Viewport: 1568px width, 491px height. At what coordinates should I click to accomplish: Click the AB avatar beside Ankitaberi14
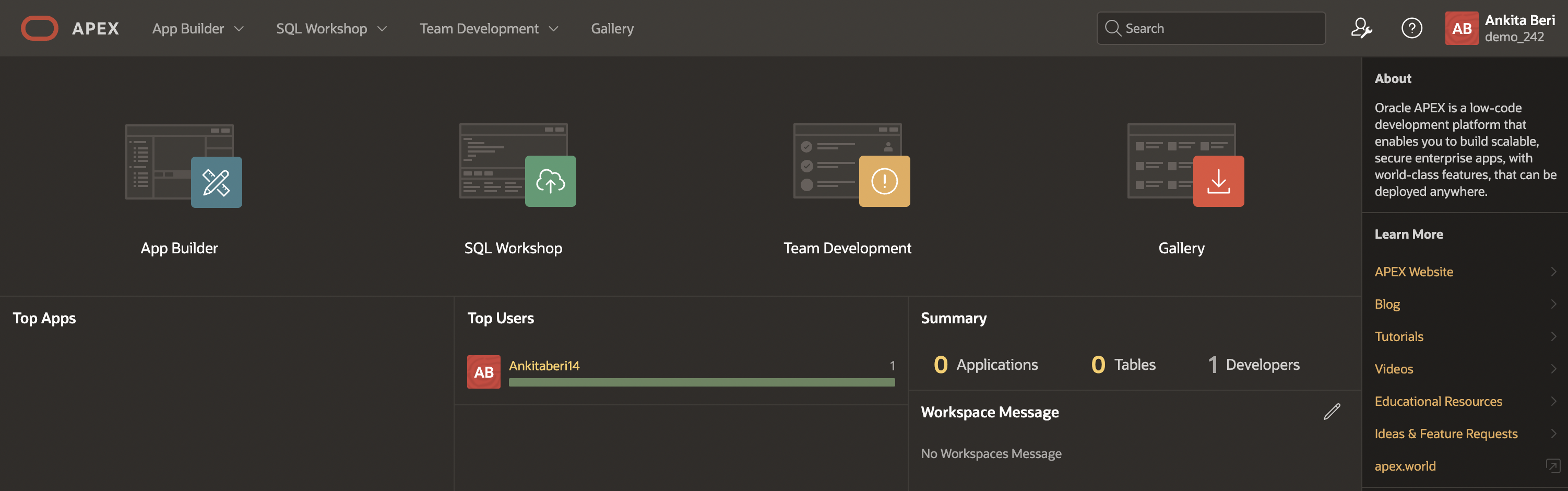coord(483,371)
